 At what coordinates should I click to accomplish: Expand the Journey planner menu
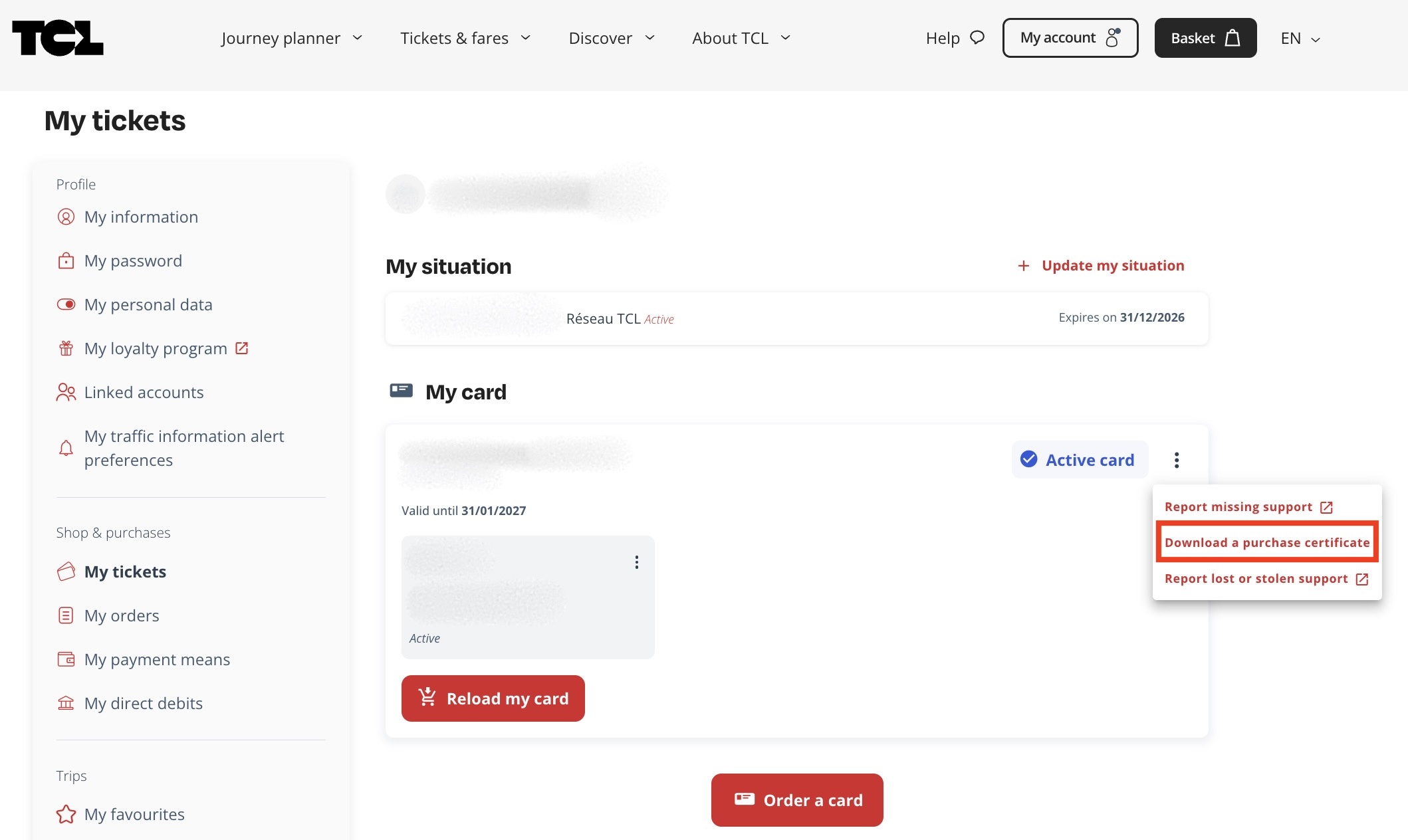pyautogui.click(x=292, y=38)
